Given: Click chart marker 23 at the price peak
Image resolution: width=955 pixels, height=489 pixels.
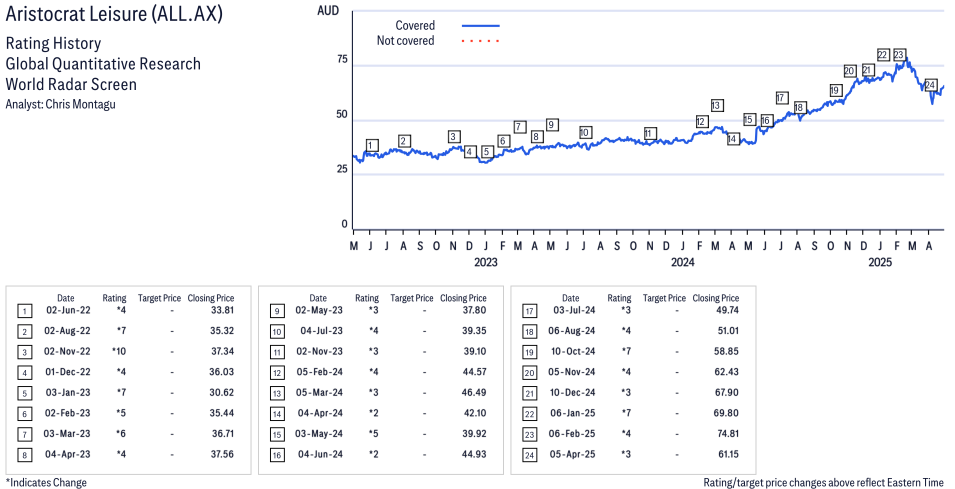Looking at the screenshot, I should point(899,55).
